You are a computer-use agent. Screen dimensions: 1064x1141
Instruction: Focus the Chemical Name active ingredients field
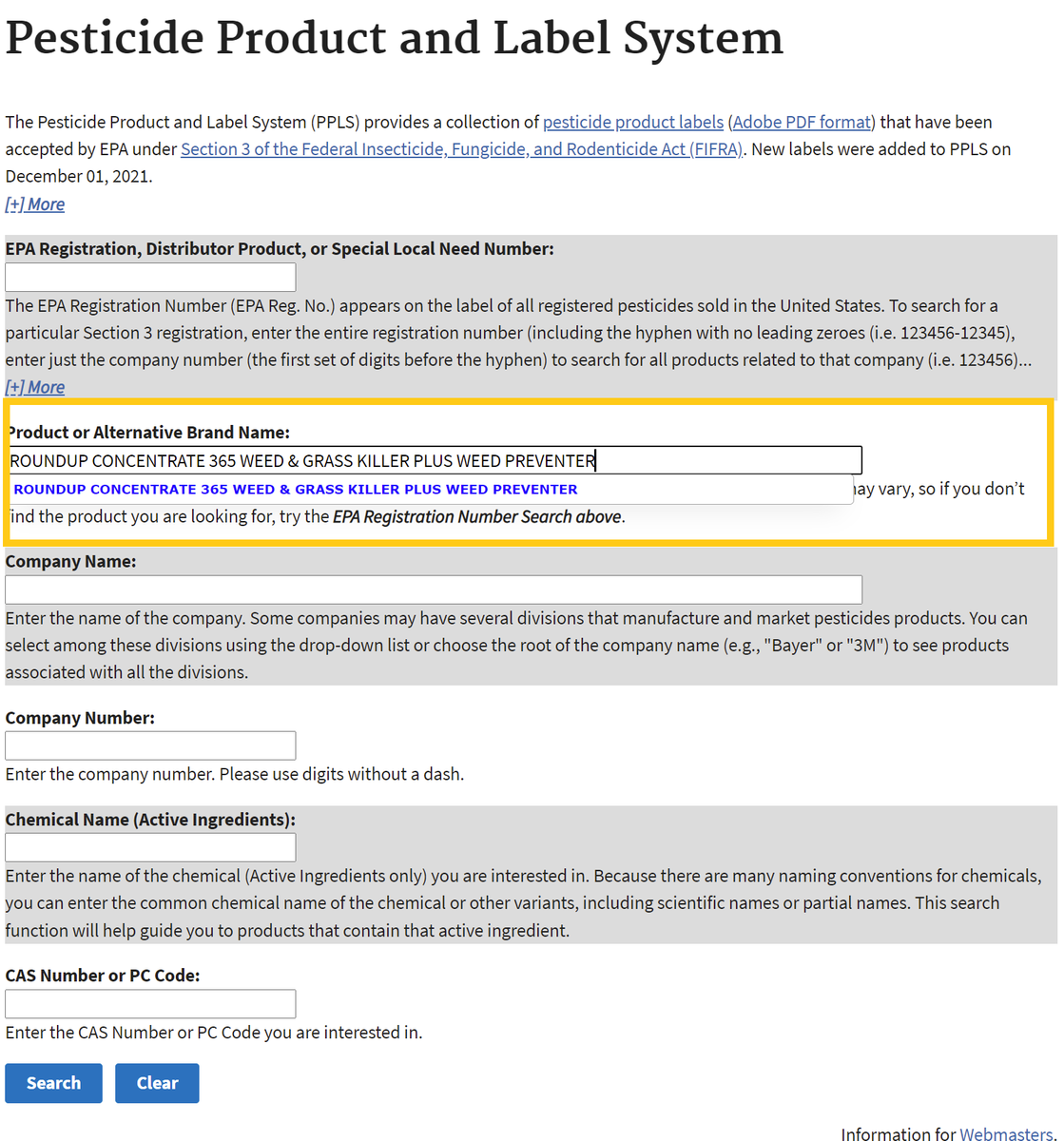tap(150, 847)
